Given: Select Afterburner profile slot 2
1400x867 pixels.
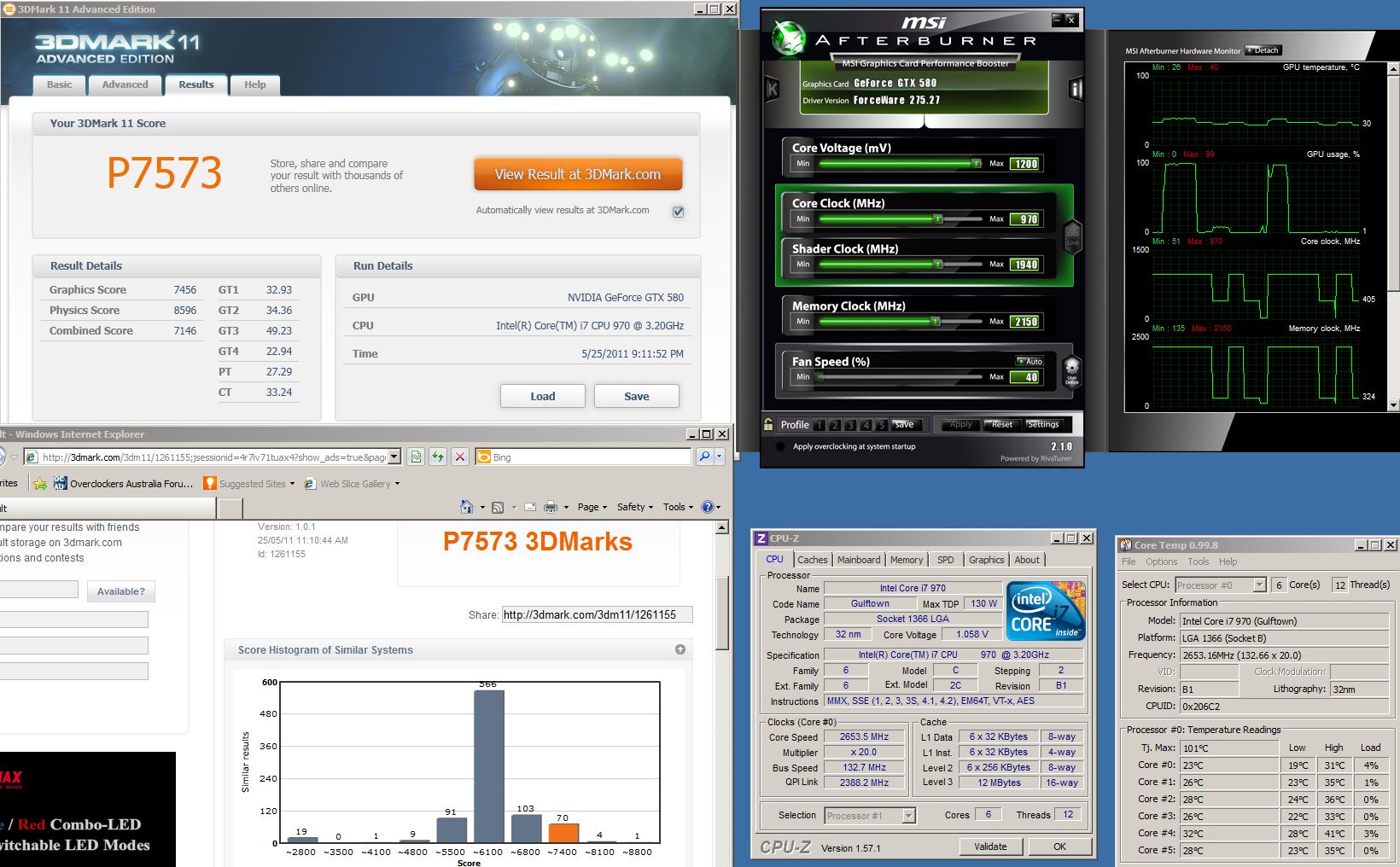Looking at the screenshot, I should coord(835,425).
